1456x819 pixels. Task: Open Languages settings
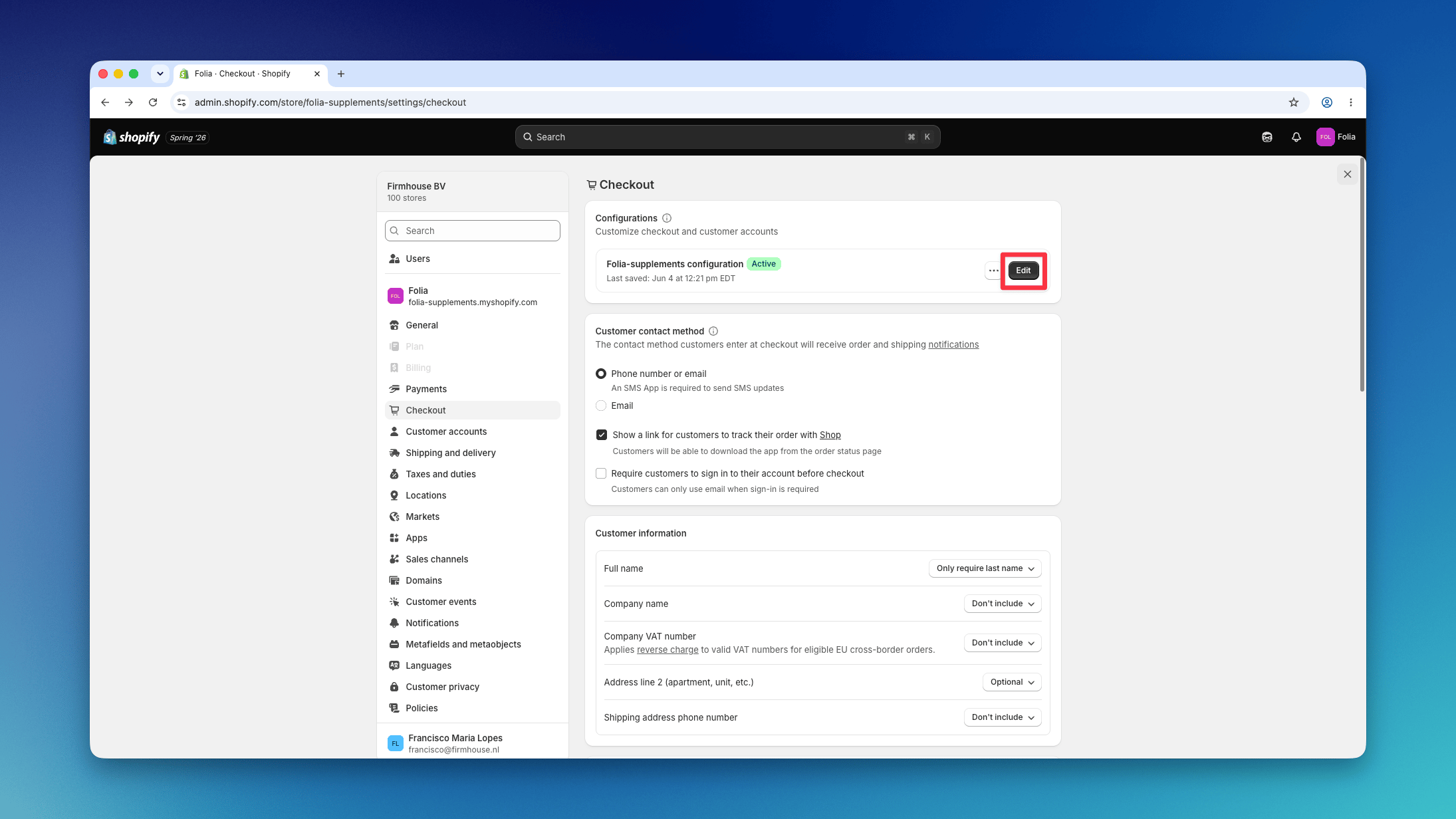(472, 665)
